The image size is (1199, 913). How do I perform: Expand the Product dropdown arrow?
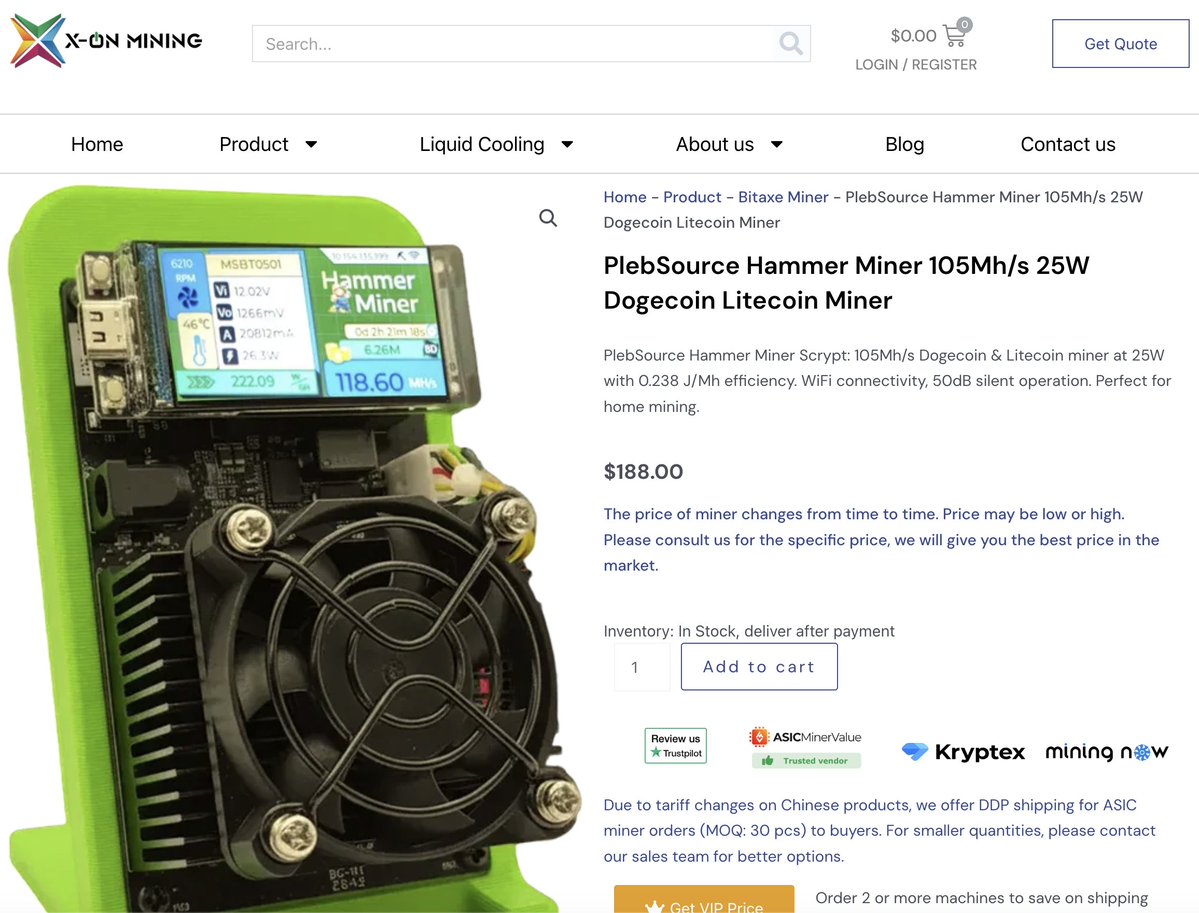(311, 144)
